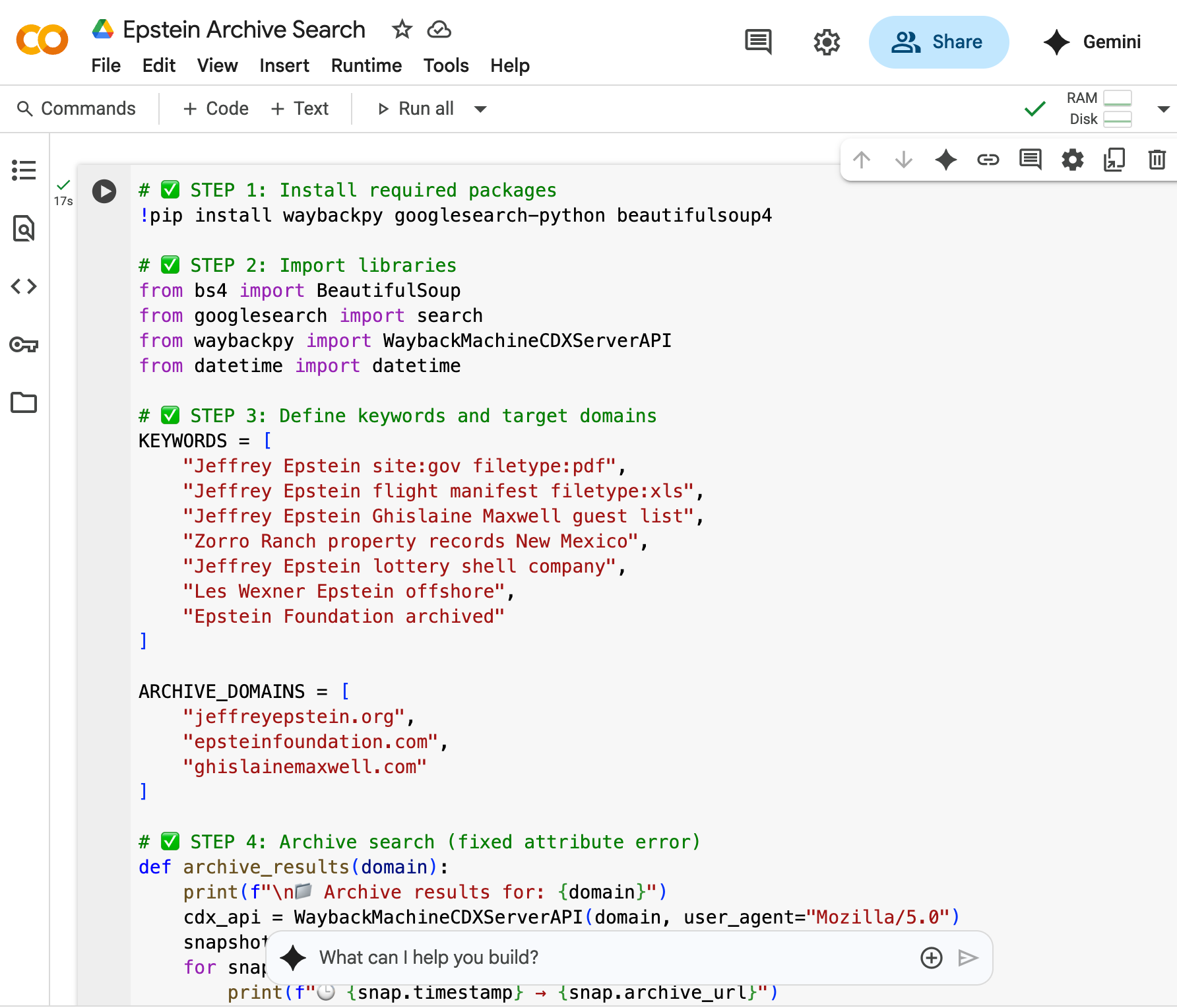Open the View menu

pos(217,65)
